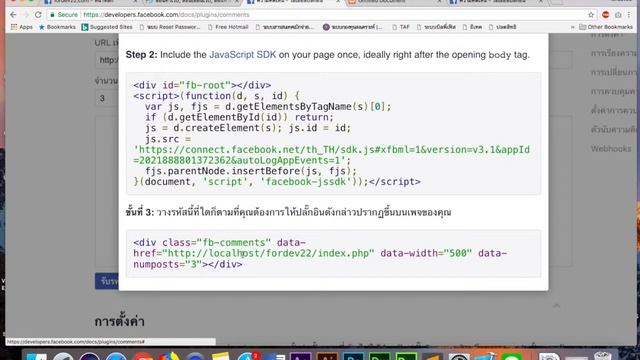Image resolution: width=640 pixels, height=360 pixels.
Task: Click the connect.facebook.net sdk.js URL string
Action: click(x=331, y=155)
